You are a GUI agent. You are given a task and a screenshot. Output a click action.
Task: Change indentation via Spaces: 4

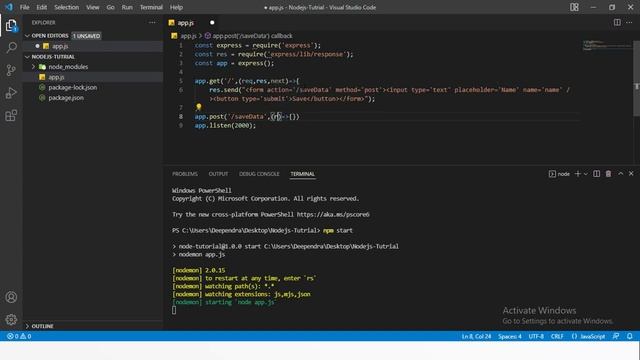510,336
